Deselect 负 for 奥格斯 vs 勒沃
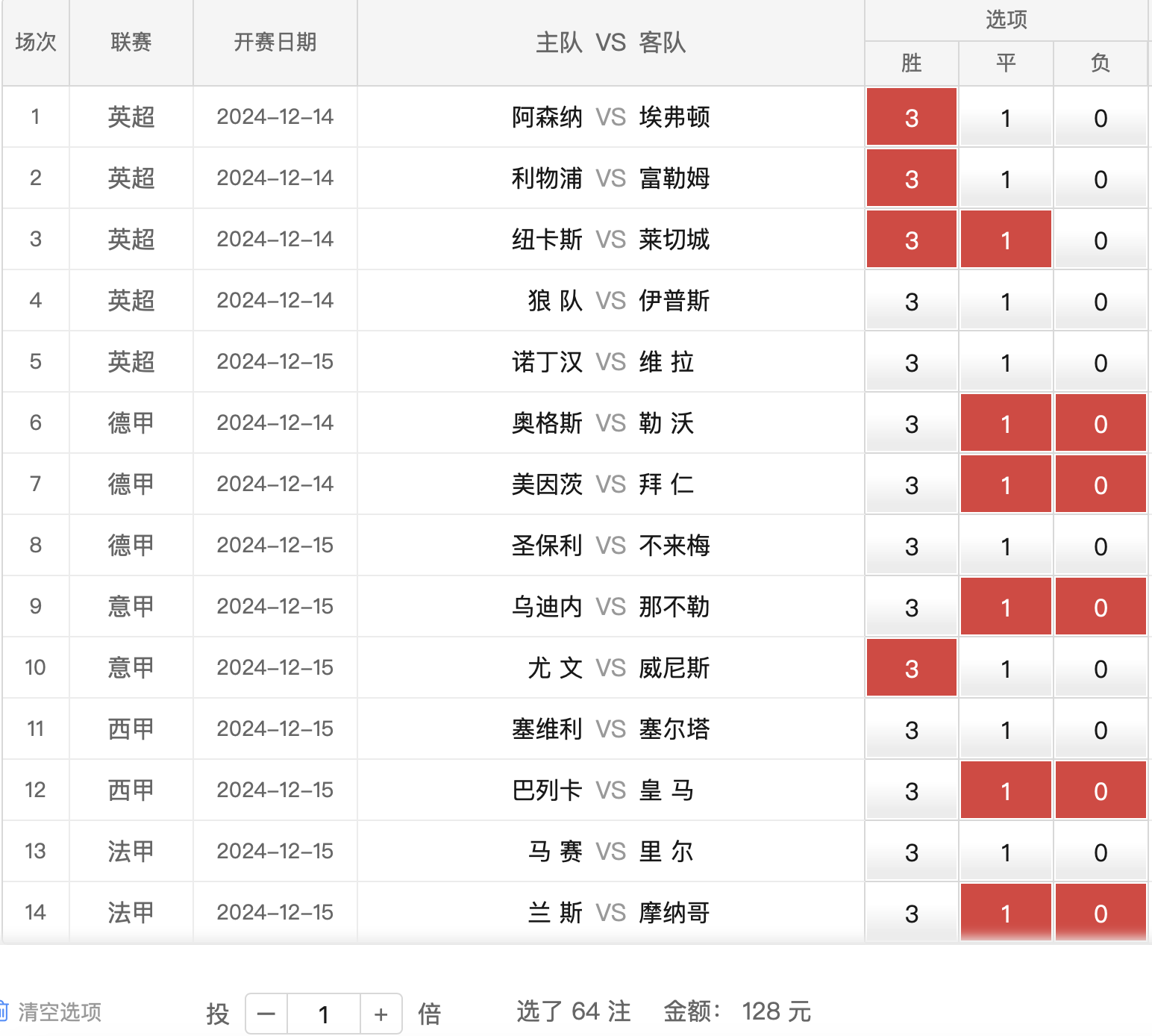This screenshot has height=1036, width=1152. (x=1101, y=423)
